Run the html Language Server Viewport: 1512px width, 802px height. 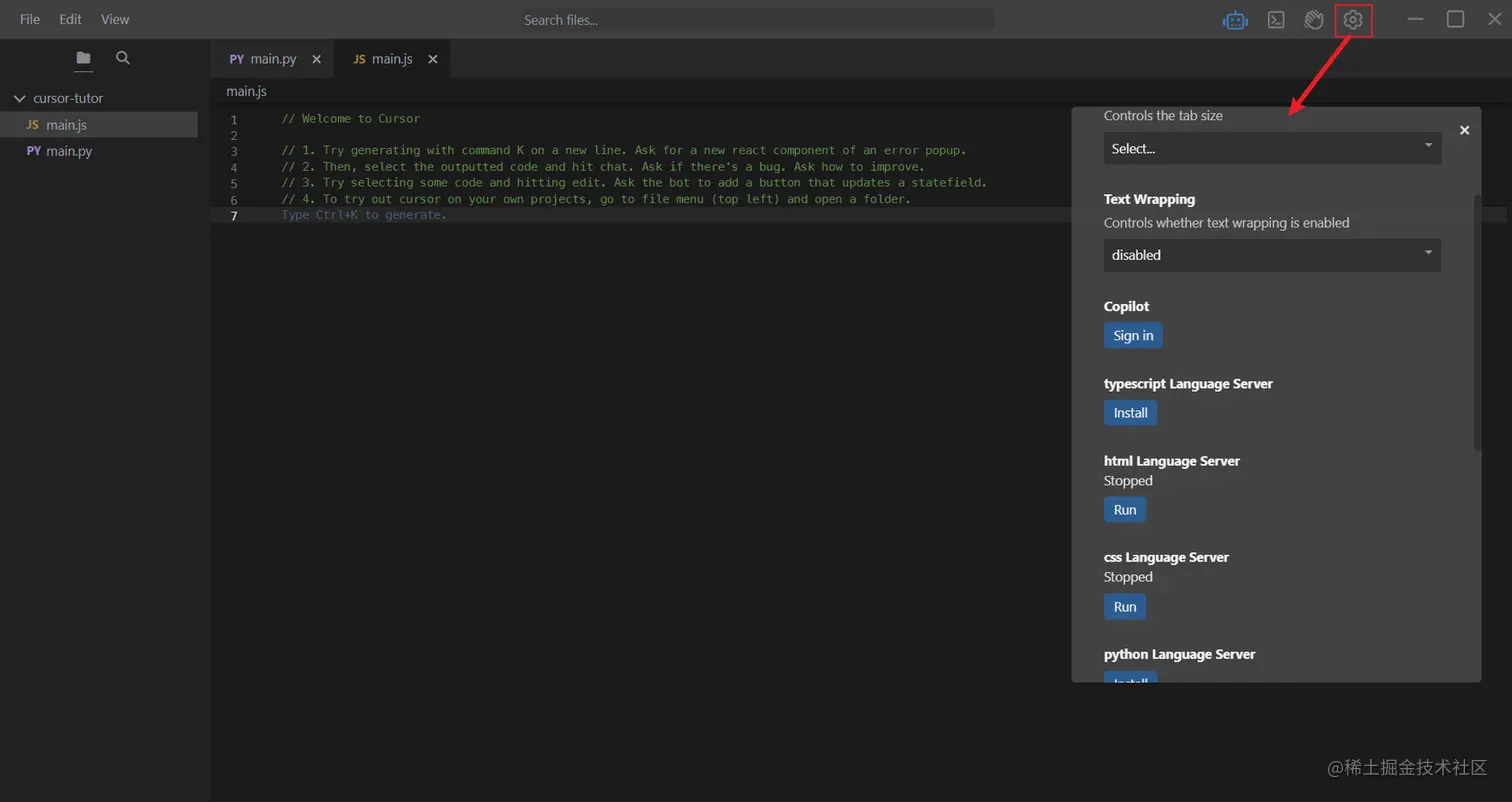(x=1125, y=510)
